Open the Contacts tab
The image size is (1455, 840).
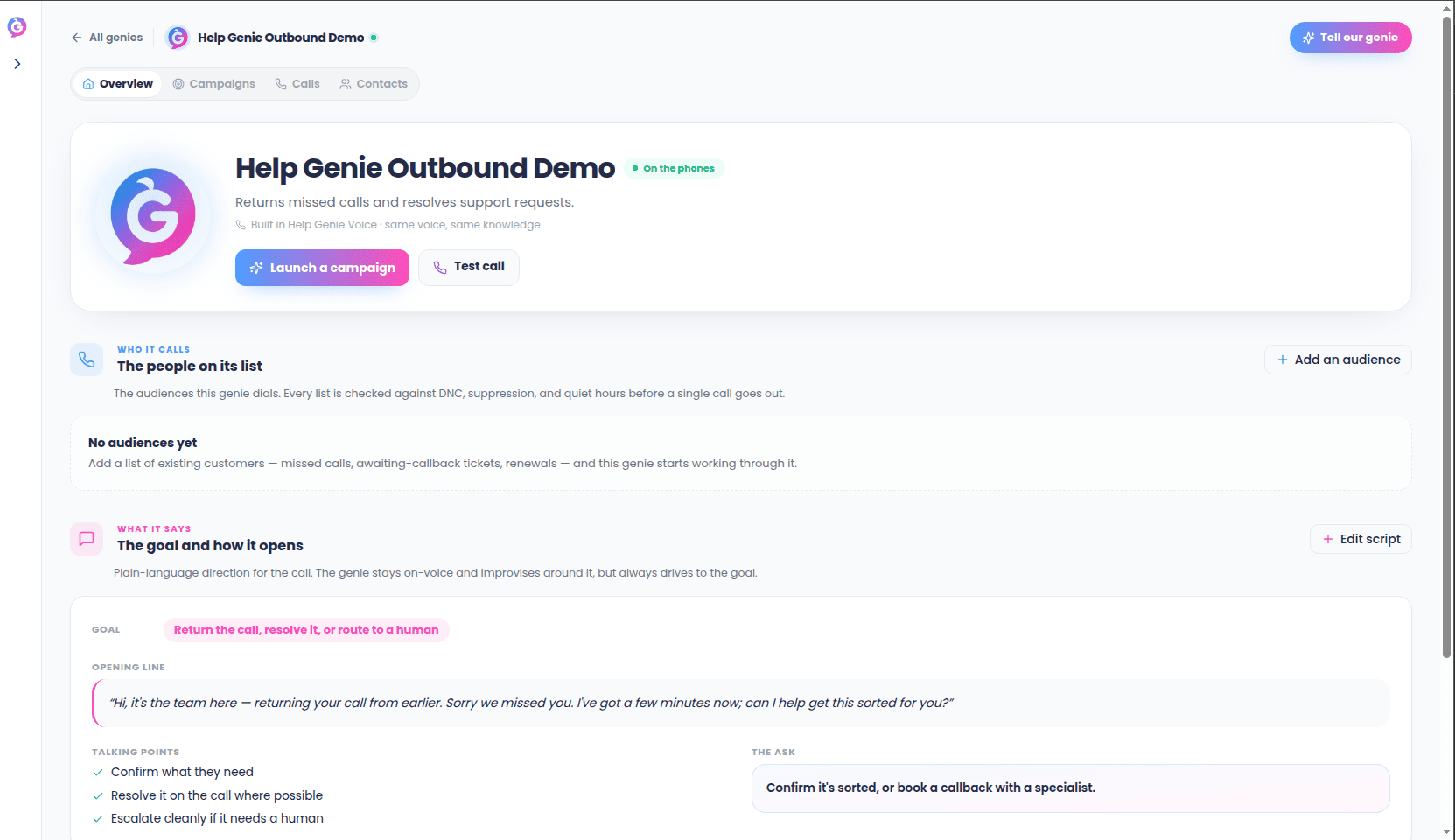[374, 84]
